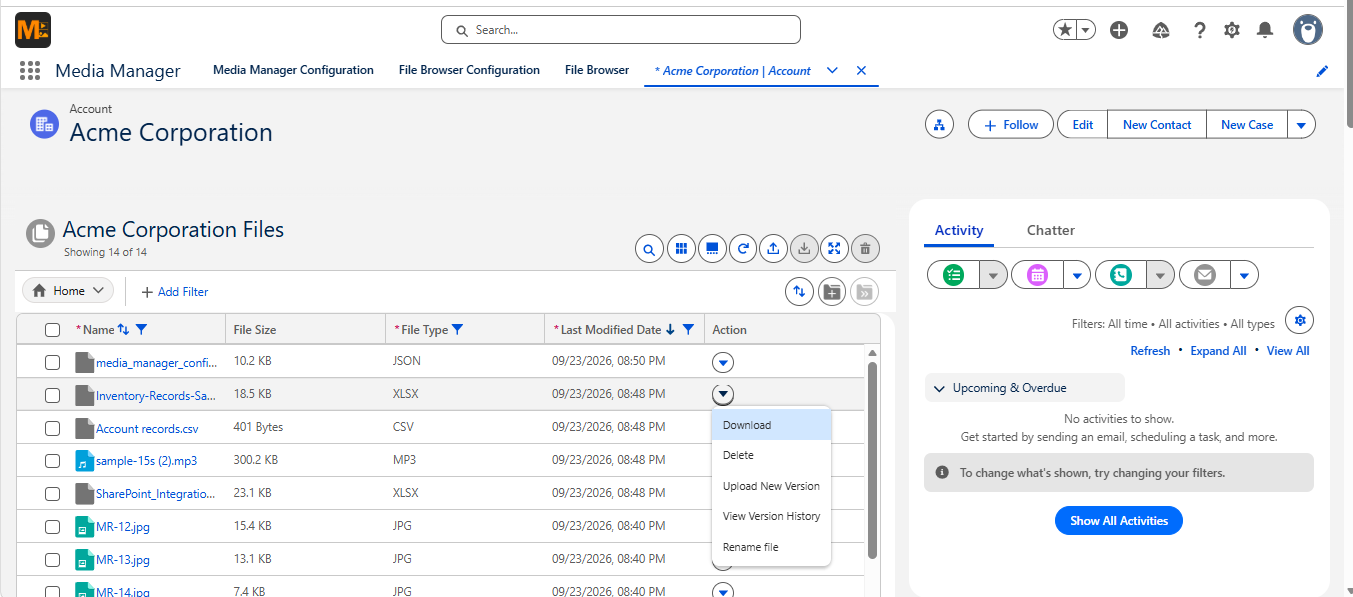Click the upload file icon
This screenshot has height=597, width=1353.
click(773, 249)
